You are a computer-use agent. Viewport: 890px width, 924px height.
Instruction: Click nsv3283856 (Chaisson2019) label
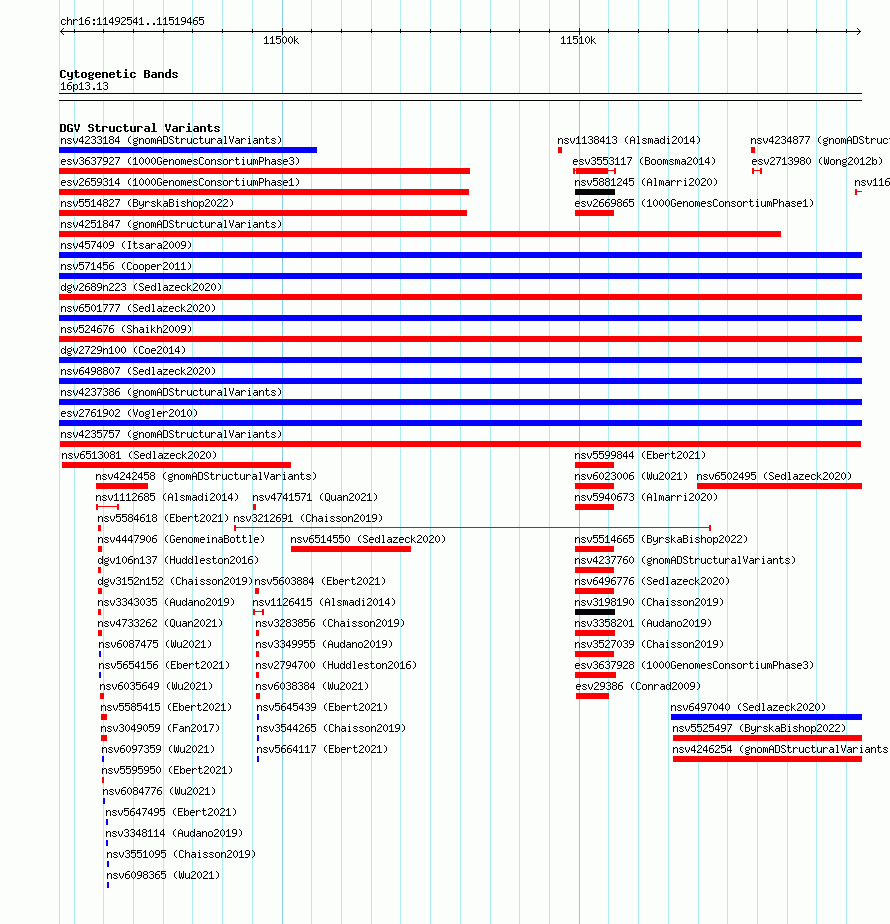pos(330,623)
